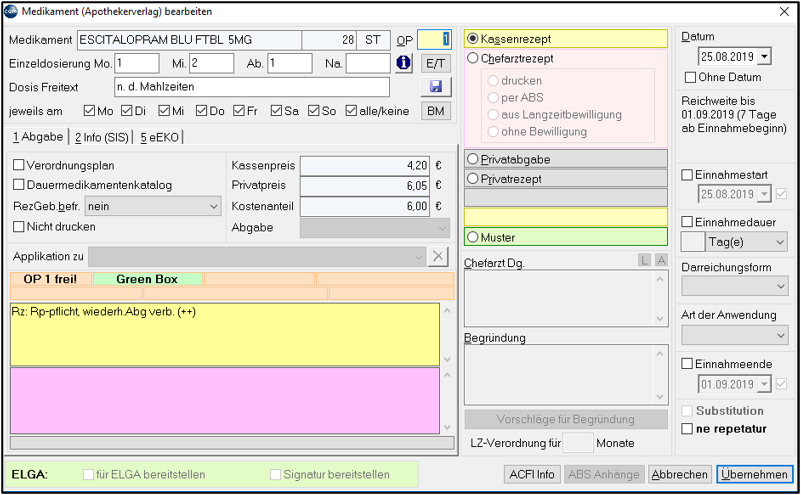This screenshot has width=801, height=495.
Task: Open the Art der Anwendung dropdown
Action: [x=734, y=335]
